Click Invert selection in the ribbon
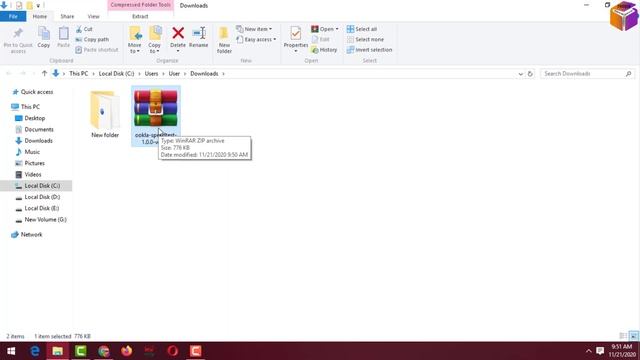Viewport: 640px width, 360px height. tap(369, 49)
